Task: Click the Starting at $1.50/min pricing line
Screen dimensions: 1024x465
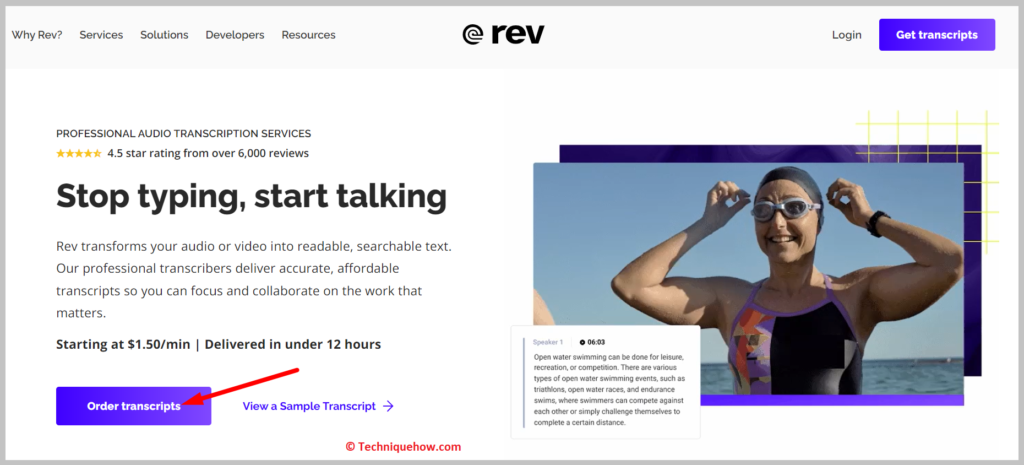Action: [x=218, y=344]
